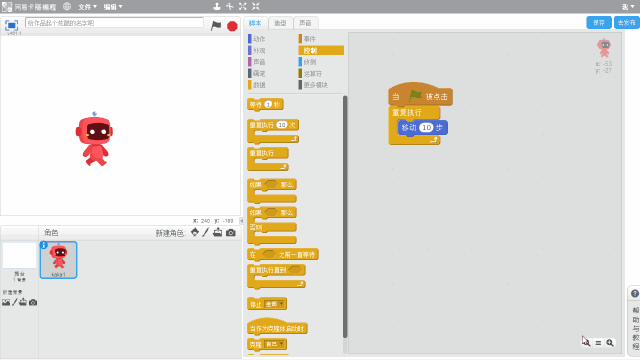Switch to the 声音 tab
Viewport: 640px width, 360px height.
point(305,23)
